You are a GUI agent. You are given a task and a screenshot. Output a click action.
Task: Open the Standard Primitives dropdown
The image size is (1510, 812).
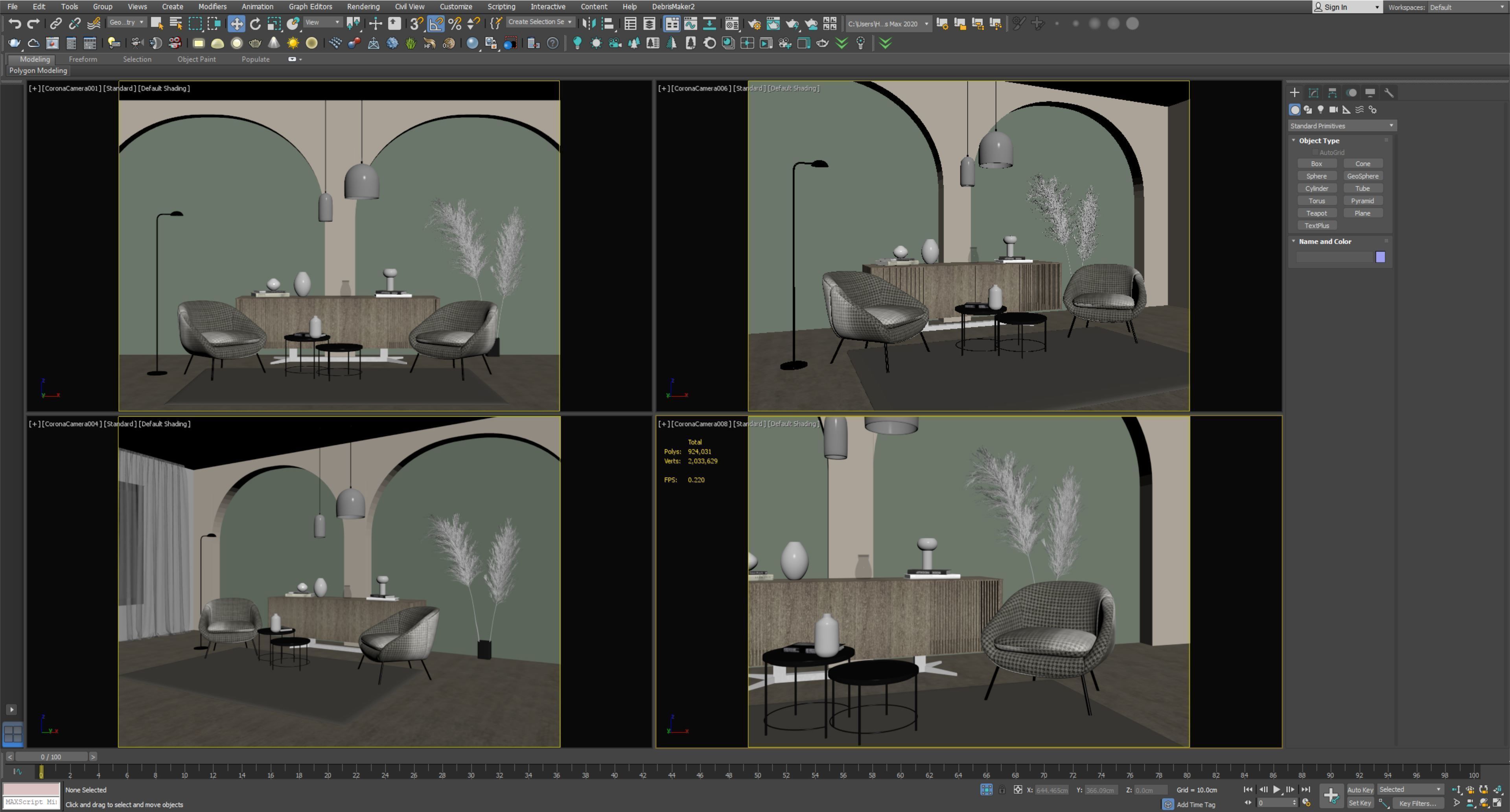[x=1342, y=126]
